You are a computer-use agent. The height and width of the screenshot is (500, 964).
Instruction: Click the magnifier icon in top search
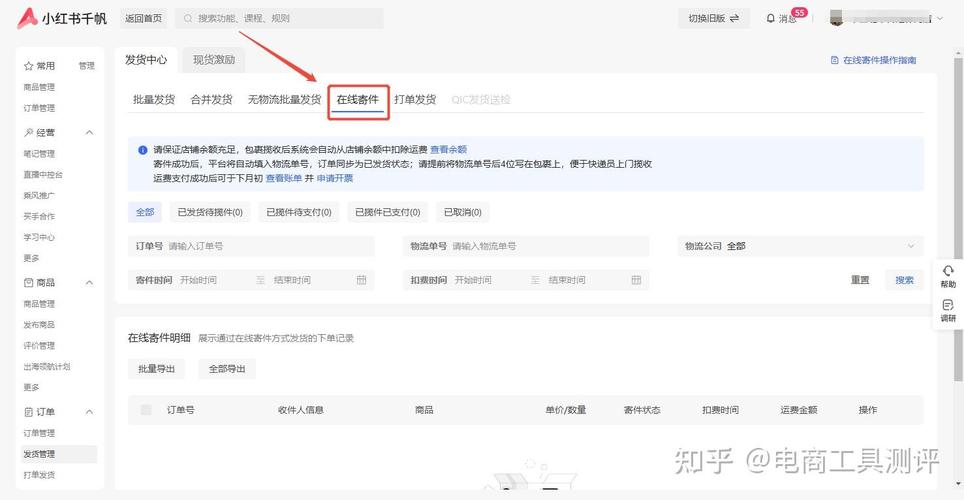(187, 18)
